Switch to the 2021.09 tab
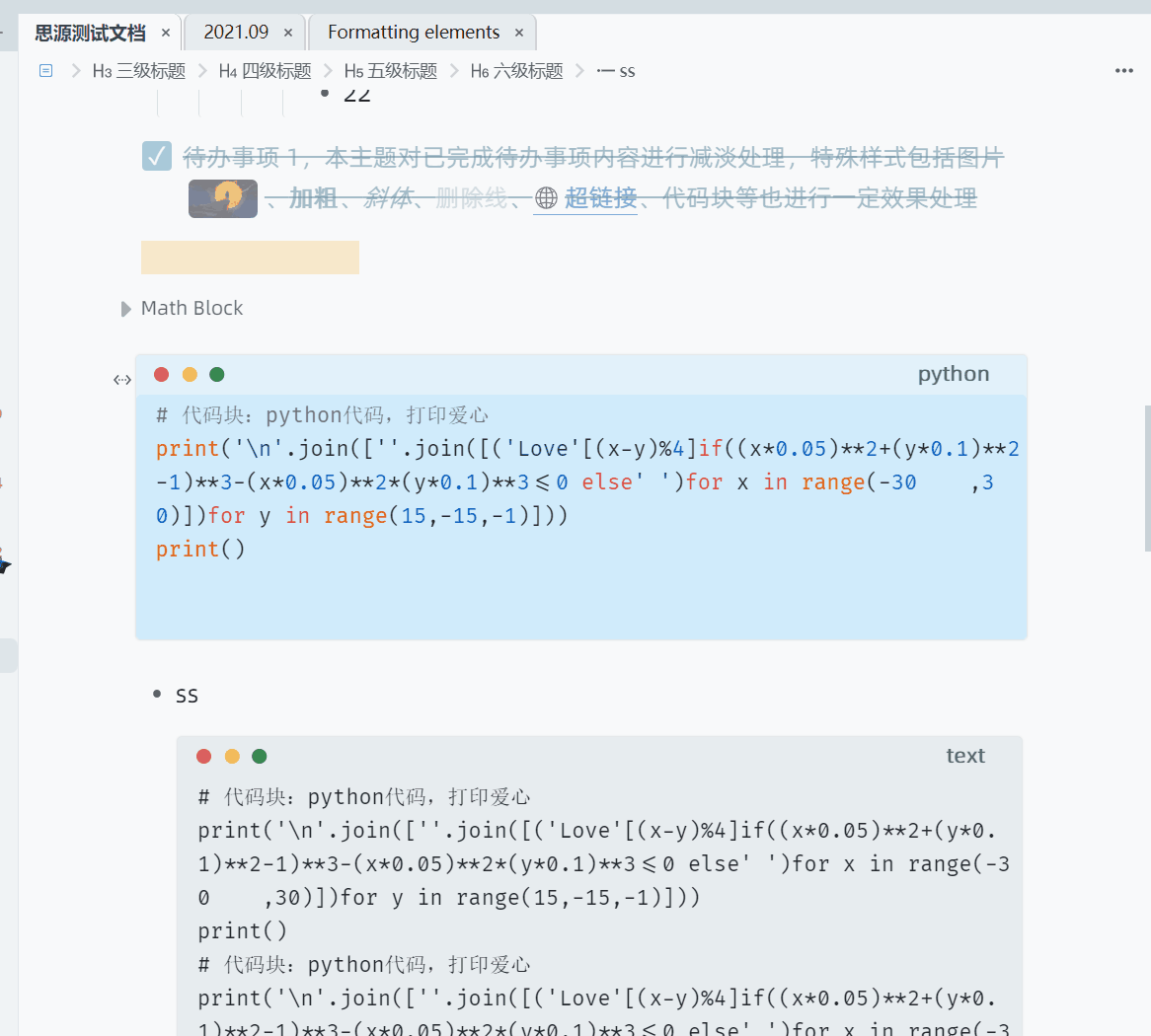Screen dimensions: 1151x1036 point(237,32)
